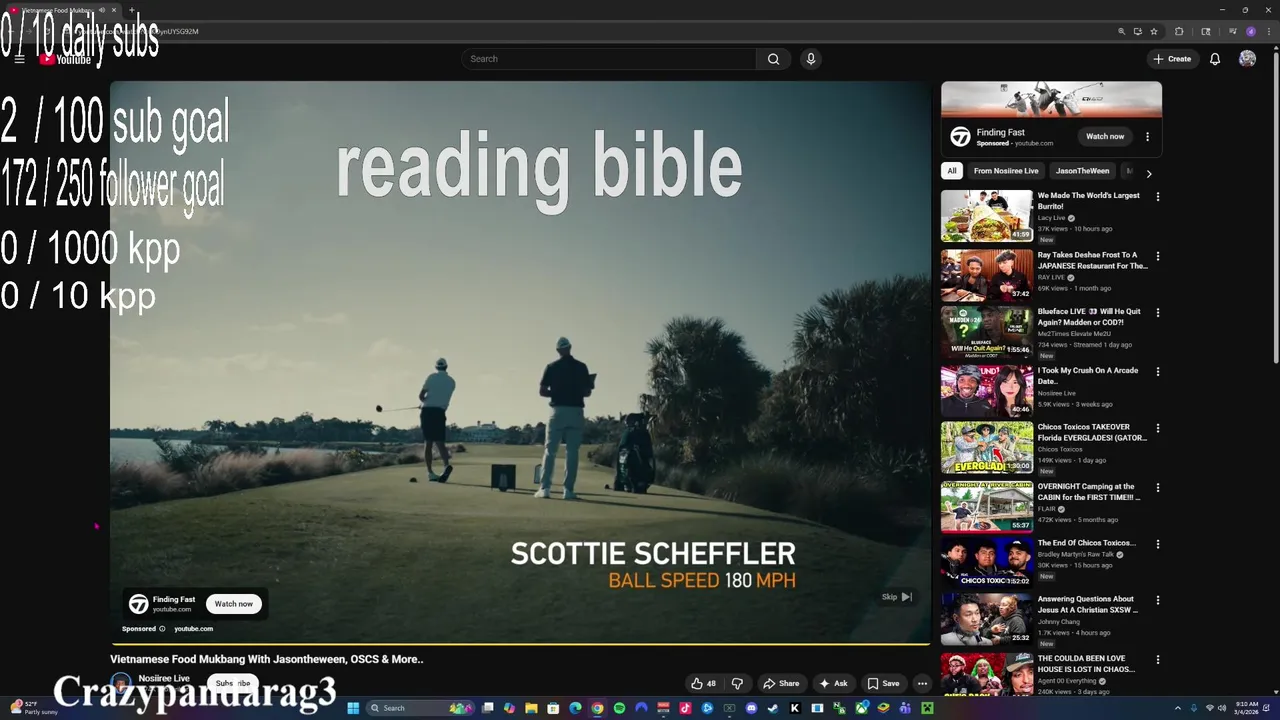
Task: Click the Create button
Action: [x=1172, y=59]
